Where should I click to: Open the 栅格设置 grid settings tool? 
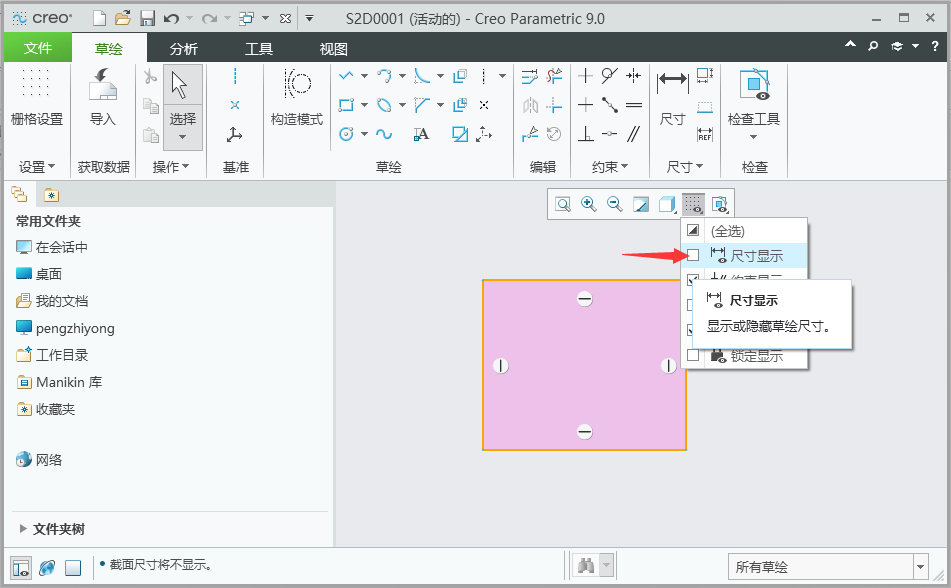click(x=36, y=97)
